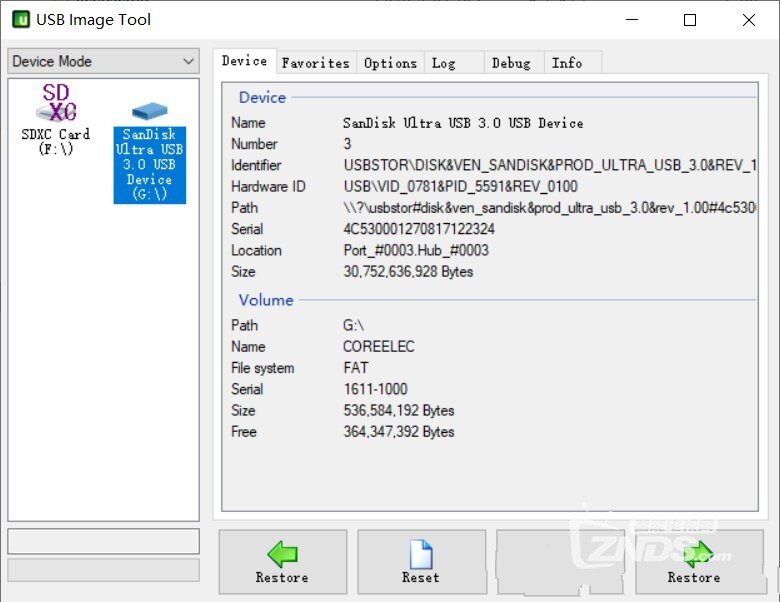This screenshot has height=602, width=780.
Task: Select the SDXC Card (F:\) device icon
Action: point(56,119)
